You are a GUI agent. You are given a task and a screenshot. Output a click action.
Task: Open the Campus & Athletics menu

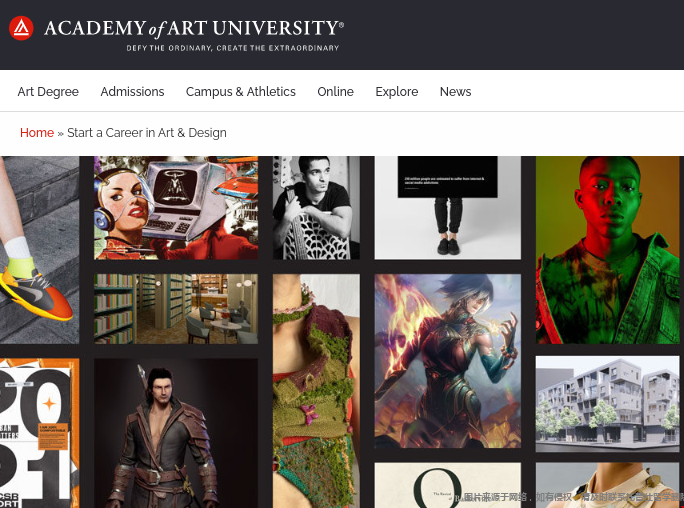[x=241, y=92]
